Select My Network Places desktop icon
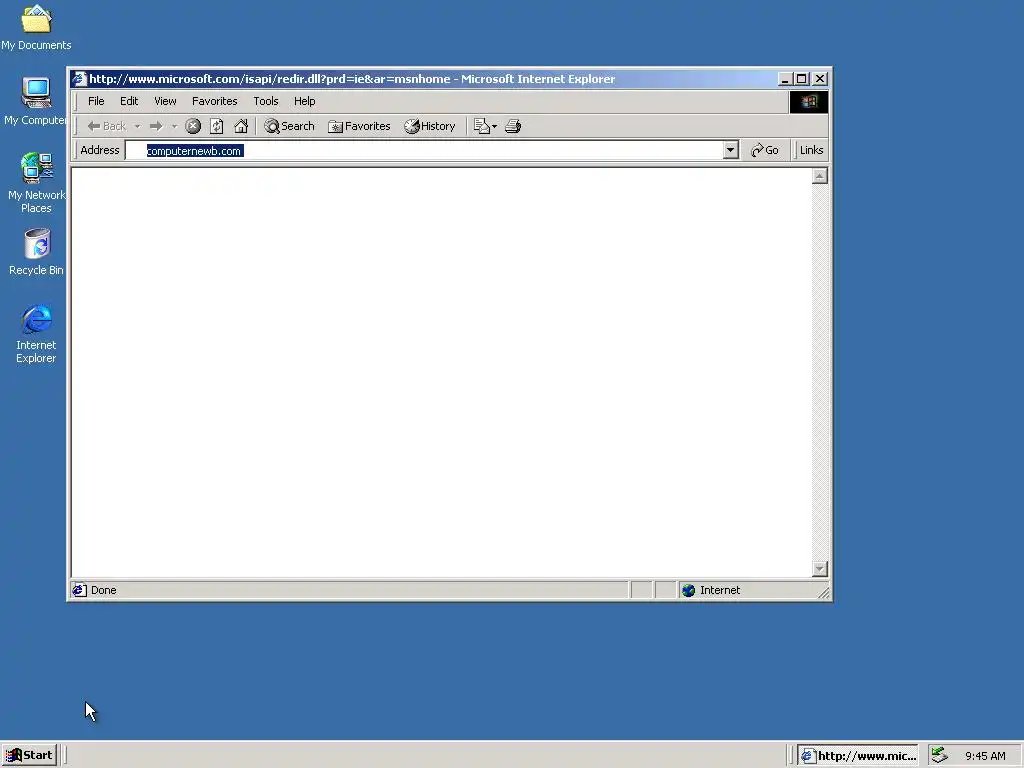The height and width of the screenshot is (768, 1024). coord(36,182)
